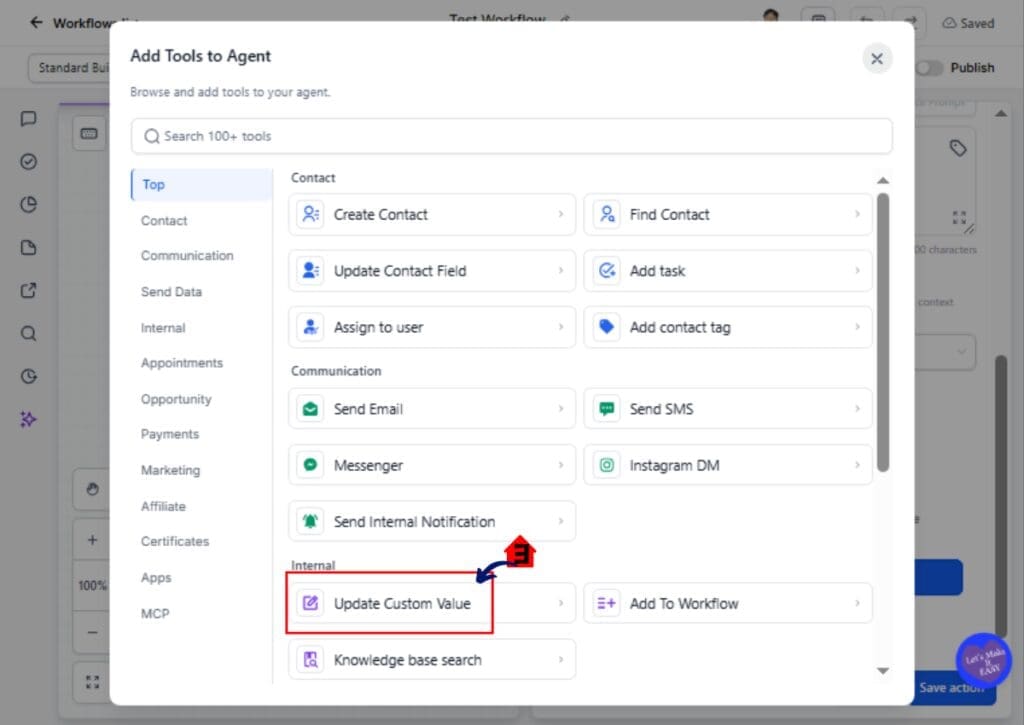Click the Update Custom Value edit icon
The height and width of the screenshot is (725, 1024).
coord(310,603)
